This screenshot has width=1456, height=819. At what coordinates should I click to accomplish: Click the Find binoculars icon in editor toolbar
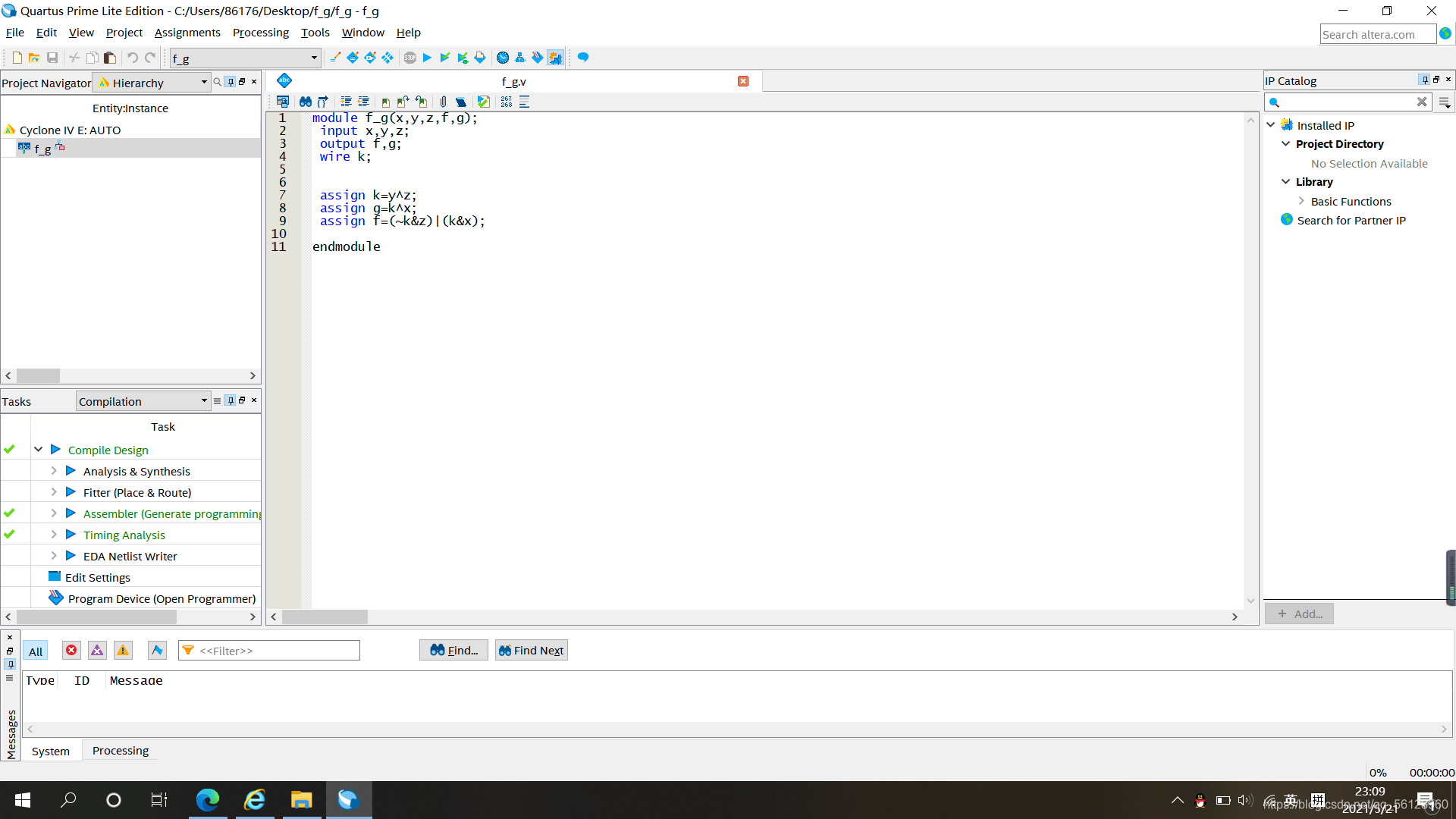(306, 102)
